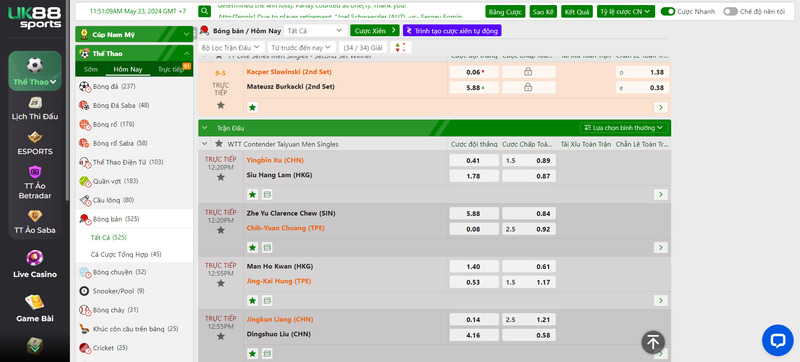Open Live Casino in the sidebar
The image size is (800, 362).
(x=35, y=264)
